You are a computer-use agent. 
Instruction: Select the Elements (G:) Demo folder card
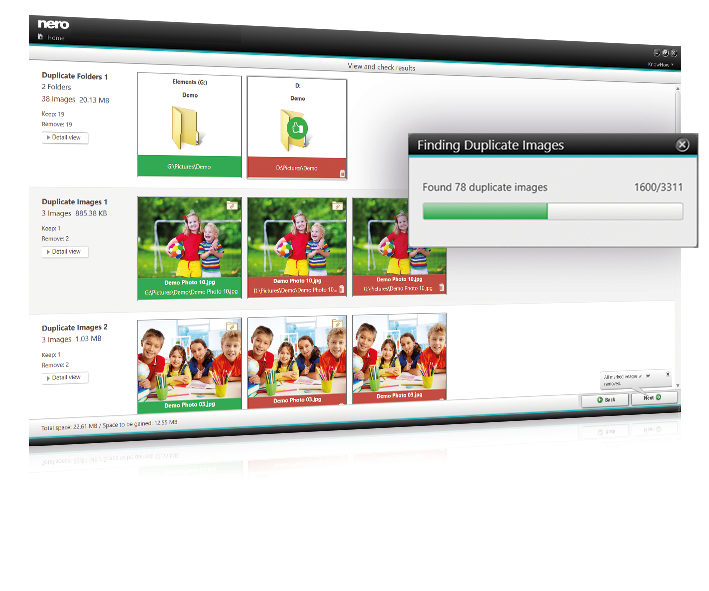(189, 125)
